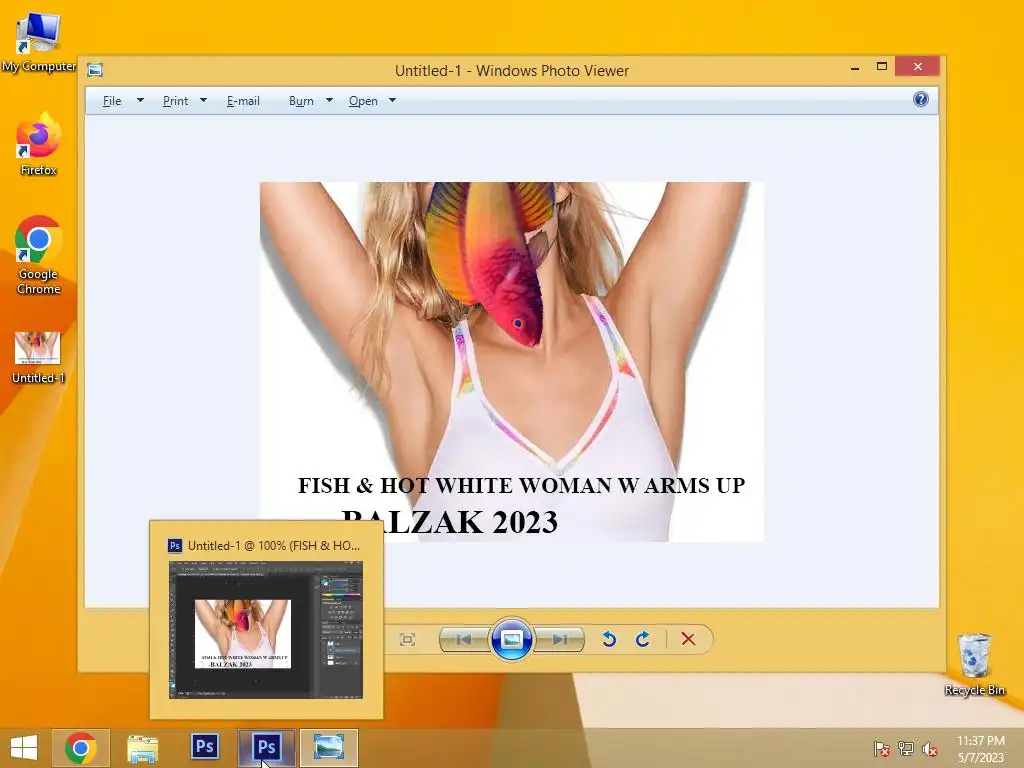This screenshot has height=768, width=1024.
Task: Expand the Print dropdown arrow
Action: pos(203,101)
